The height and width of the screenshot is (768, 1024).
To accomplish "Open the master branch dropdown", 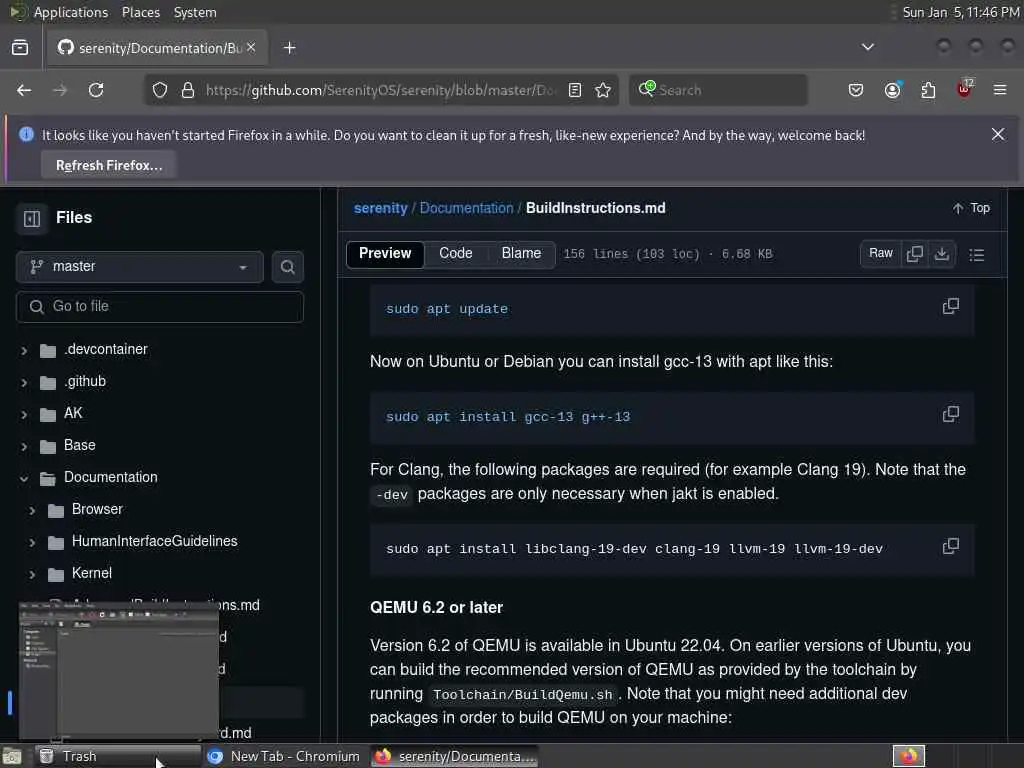I will point(140,266).
